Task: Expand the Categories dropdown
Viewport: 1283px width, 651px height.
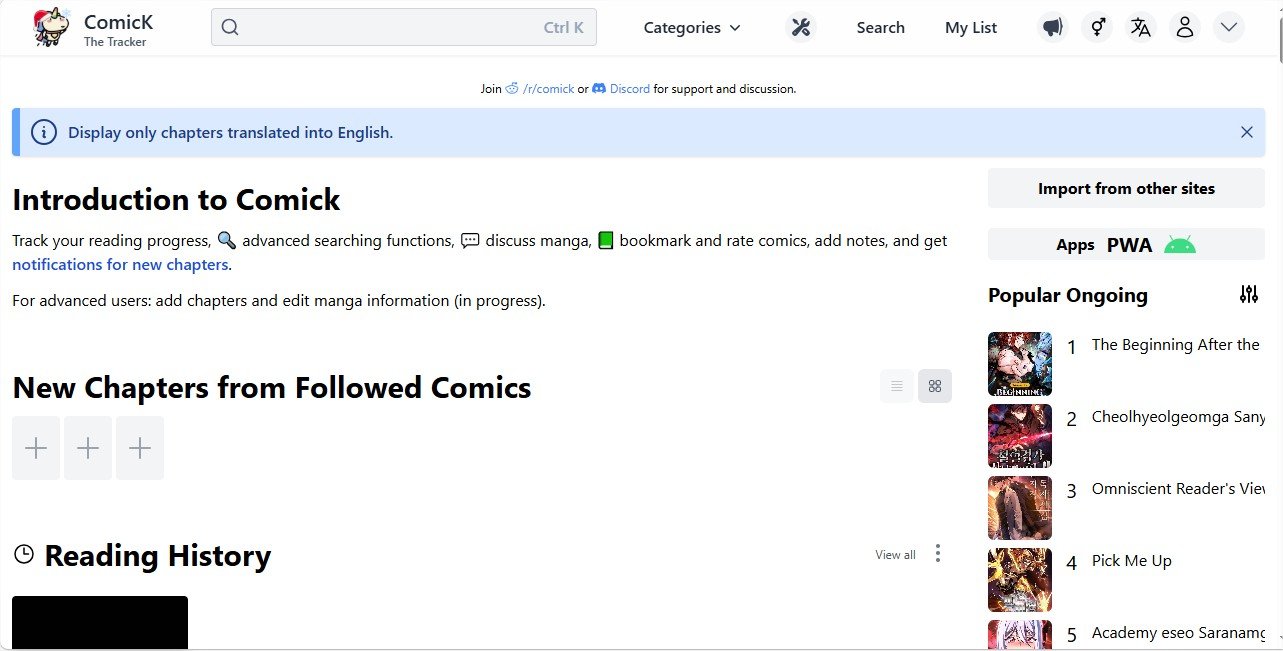Action: click(692, 28)
